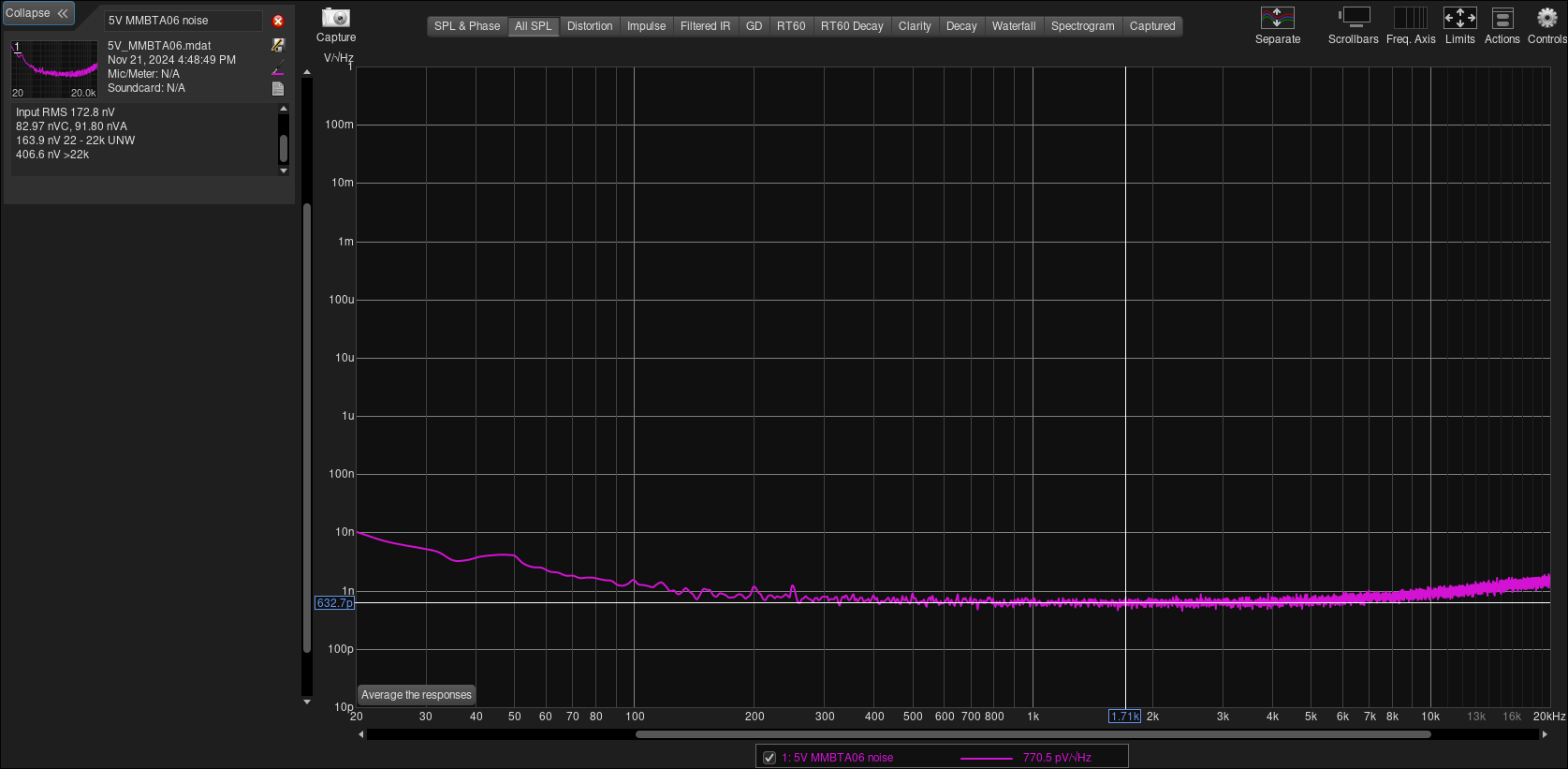Open the Captured tab

pos(1152,26)
